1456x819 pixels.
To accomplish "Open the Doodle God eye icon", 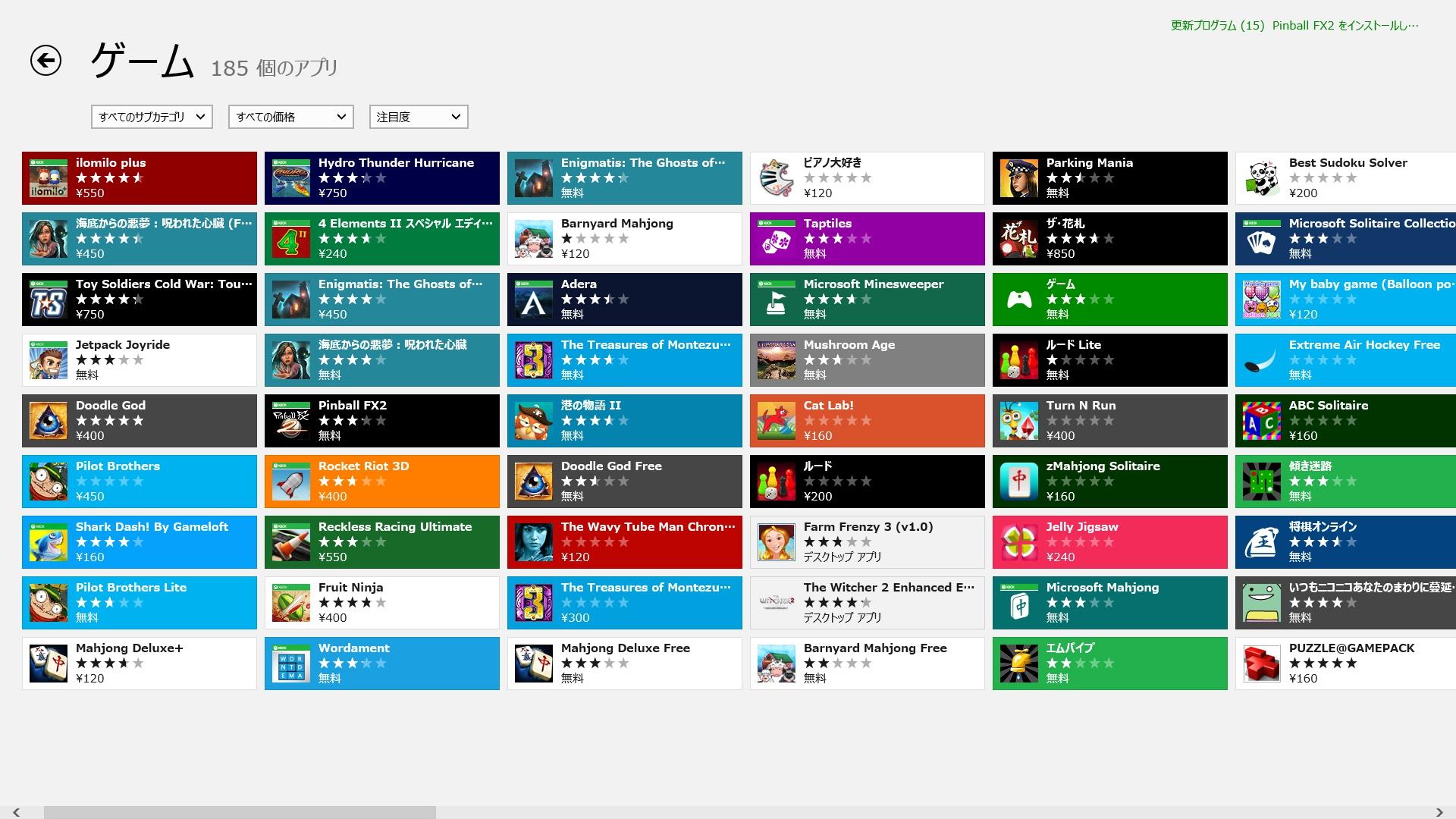I will (x=49, y=421).
